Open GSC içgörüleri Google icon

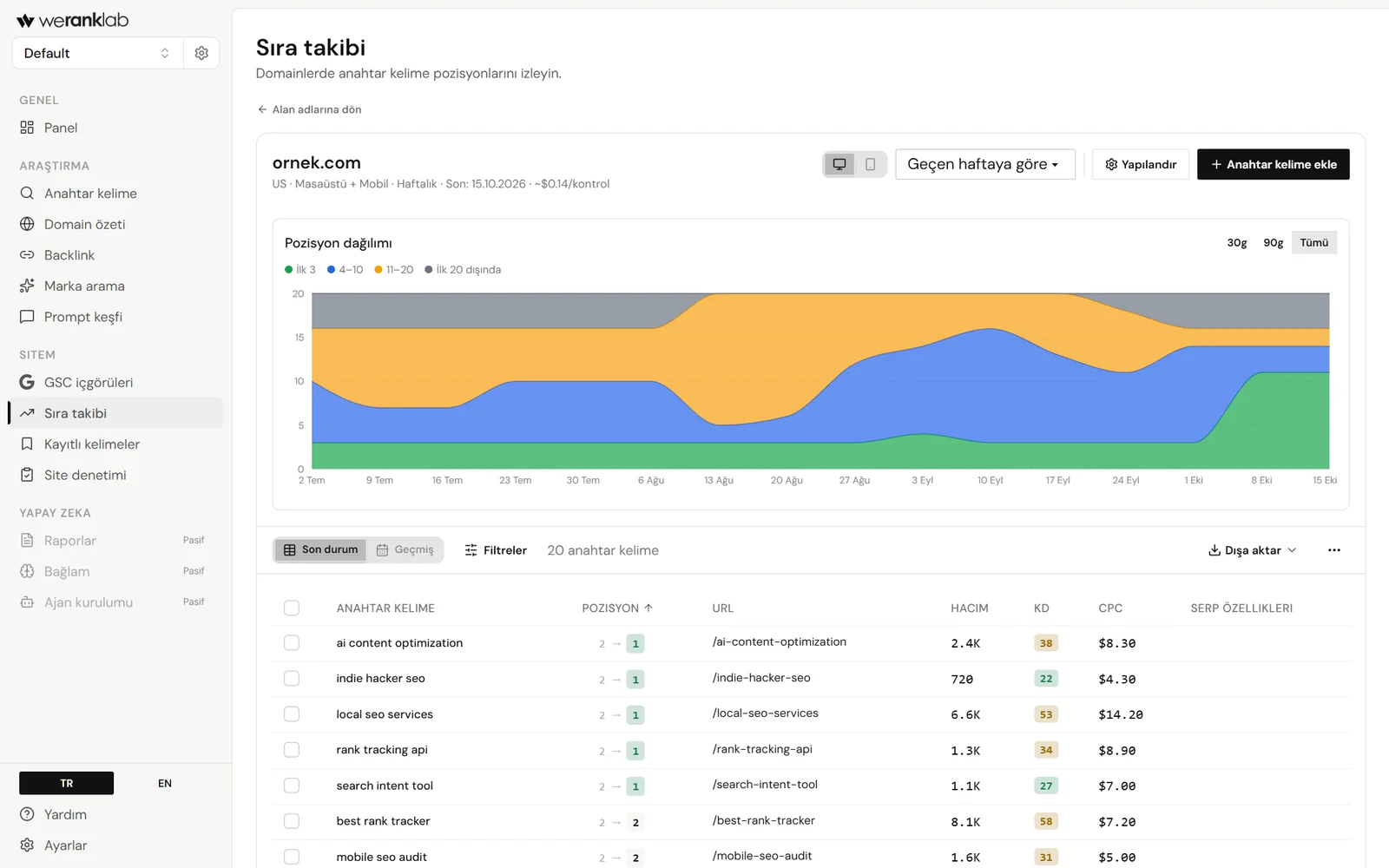click(x=27, y=382)
